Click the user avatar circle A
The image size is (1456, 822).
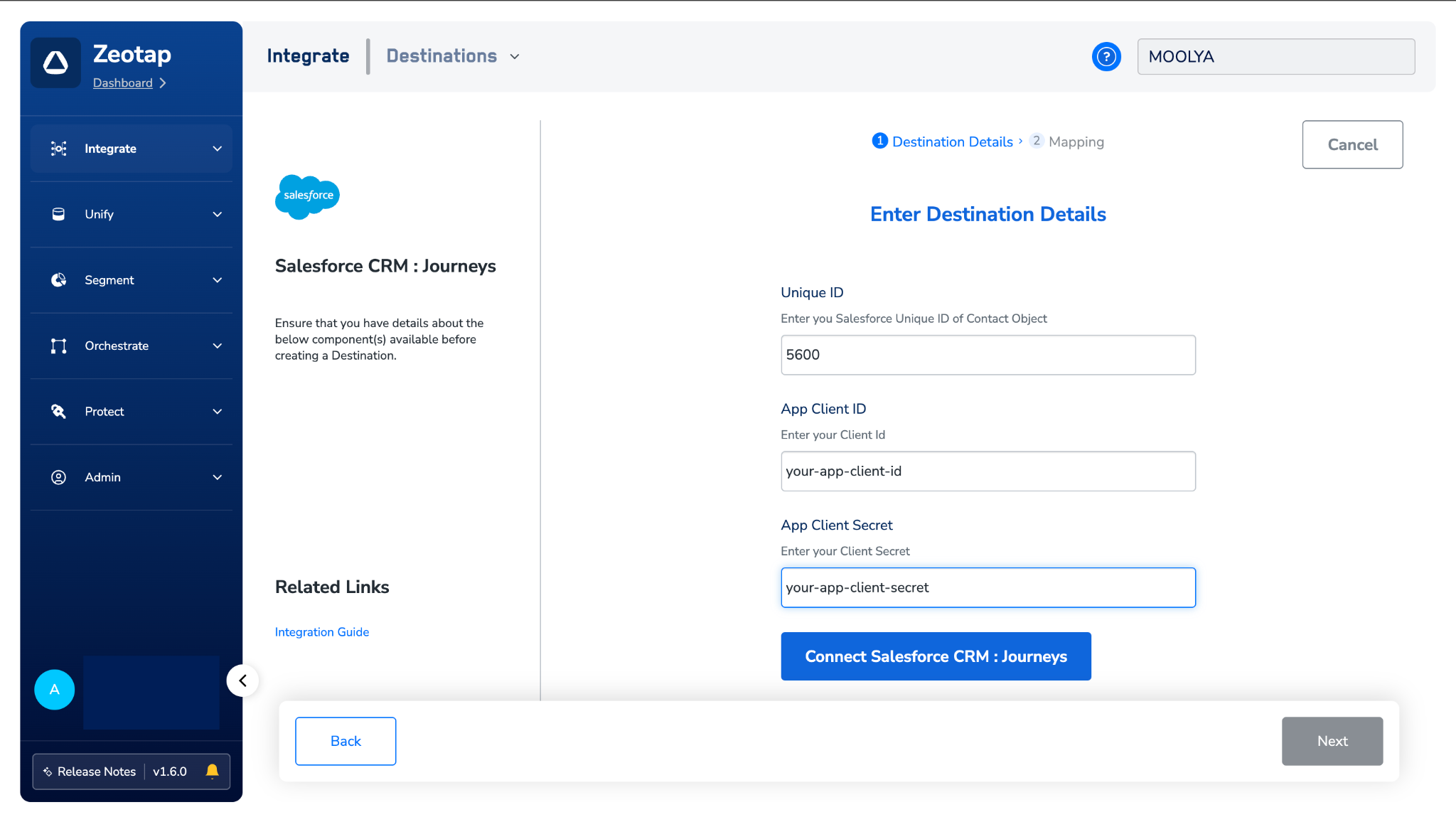coord(55,689)
